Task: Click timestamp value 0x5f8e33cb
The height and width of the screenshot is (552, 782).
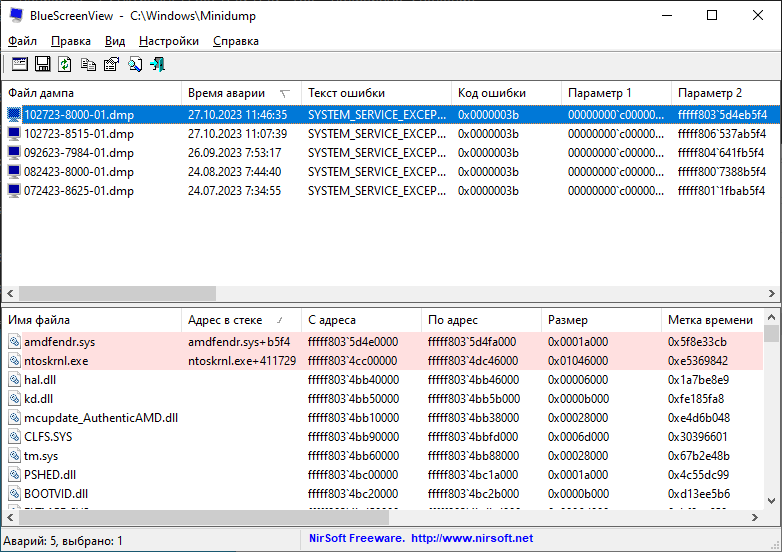Action: 697,342
